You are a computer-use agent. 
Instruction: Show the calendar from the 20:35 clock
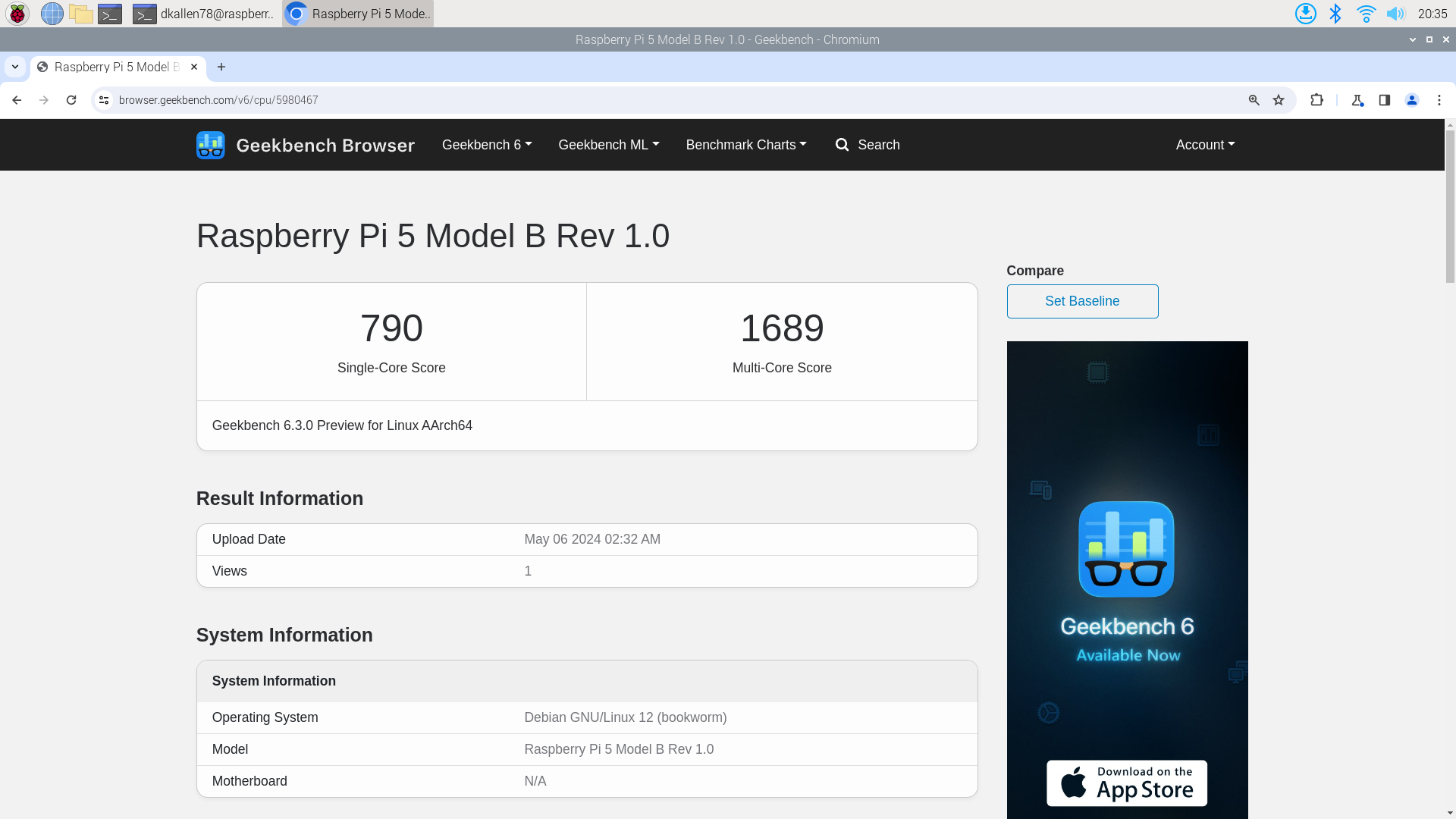pos(1432,14)
